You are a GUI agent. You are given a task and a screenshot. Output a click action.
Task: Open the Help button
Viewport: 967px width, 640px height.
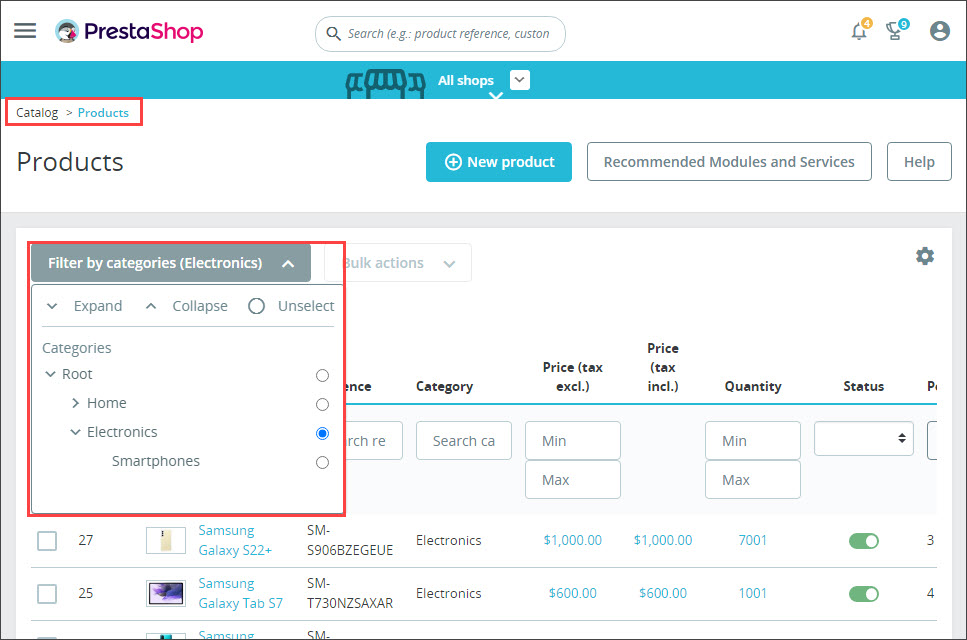click(919, 162)
